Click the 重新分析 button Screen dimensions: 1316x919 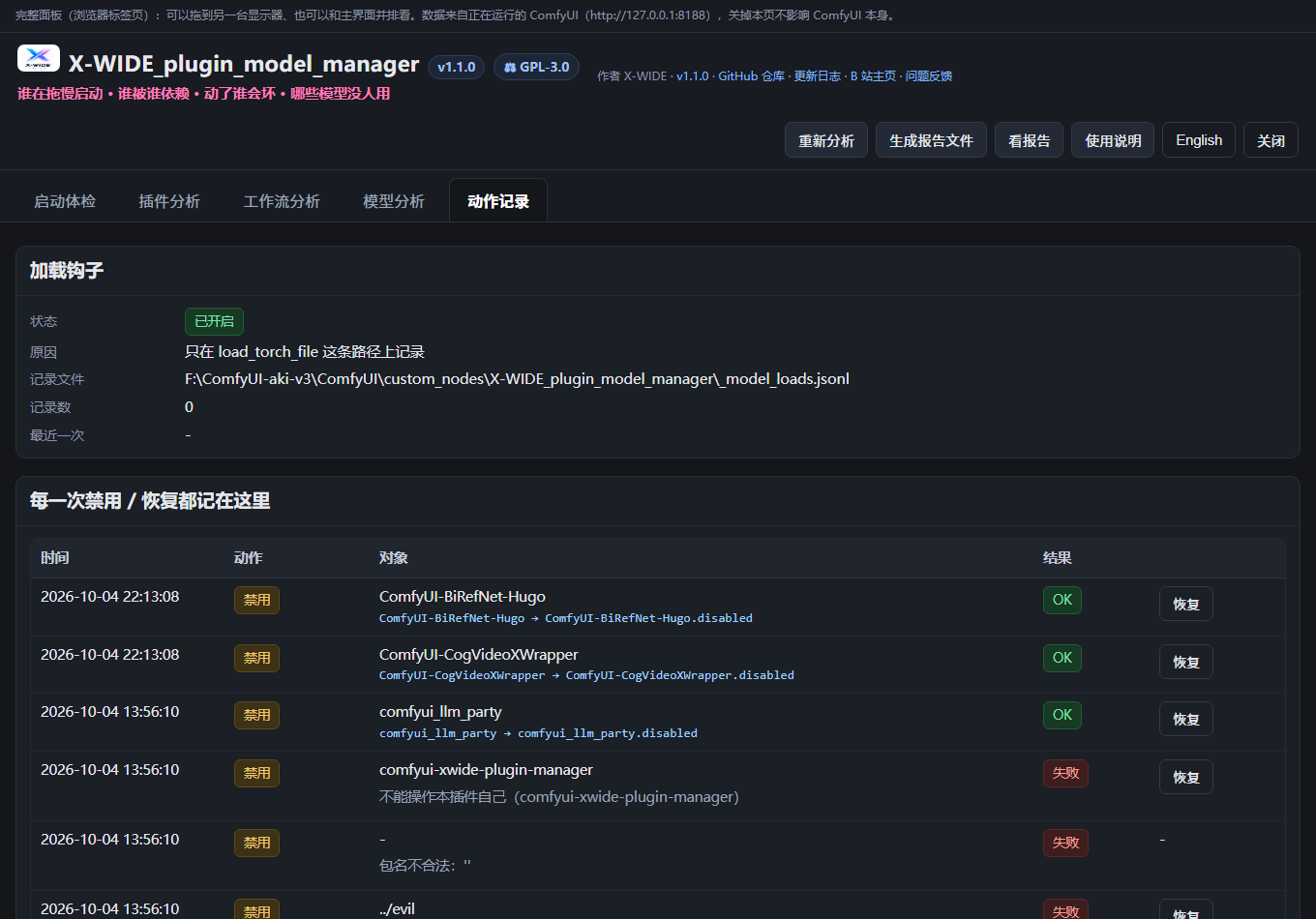[x=826, y=140]
